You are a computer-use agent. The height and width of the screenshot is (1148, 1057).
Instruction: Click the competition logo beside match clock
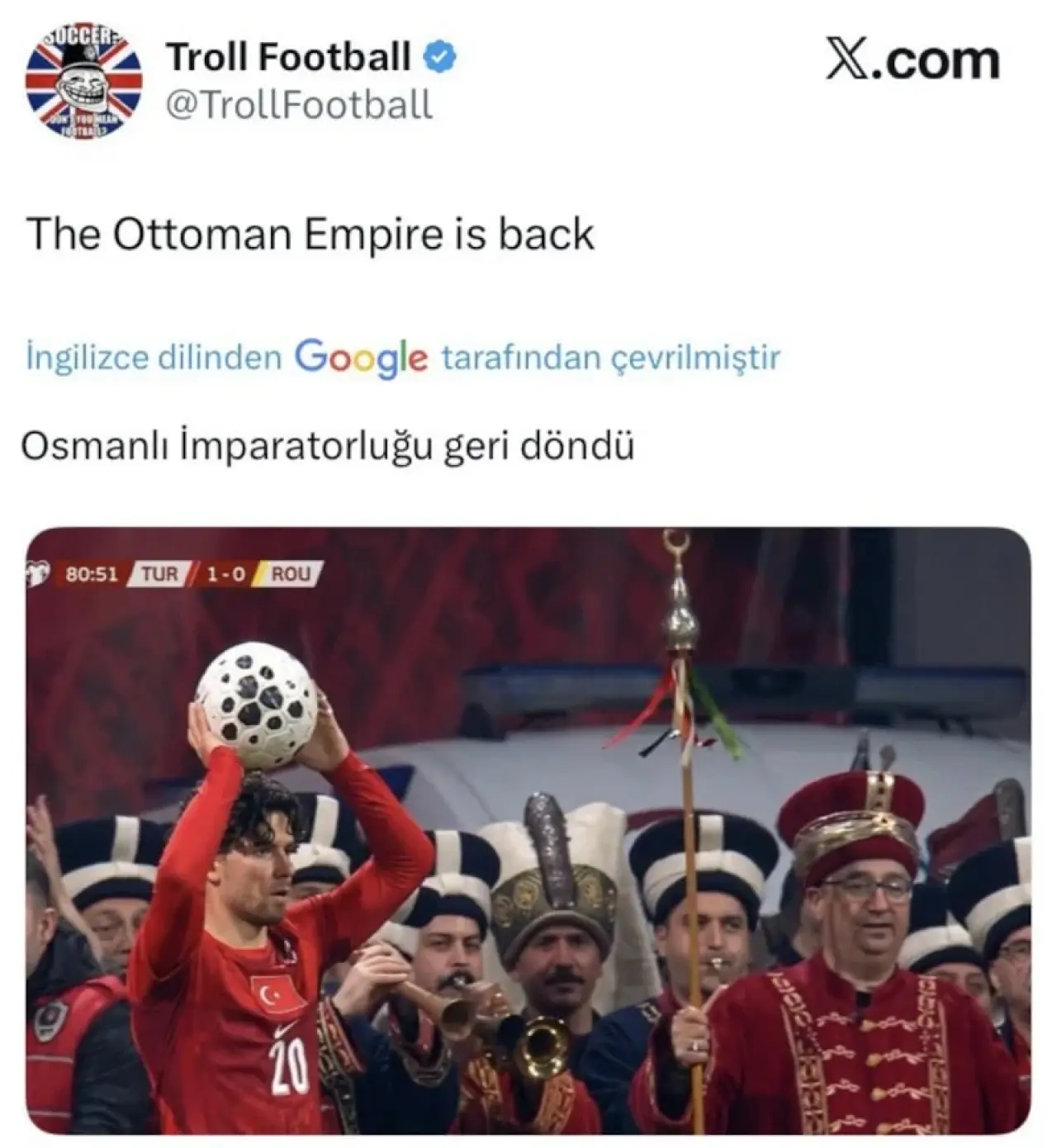pyautogui.click(x=40, y=573)
